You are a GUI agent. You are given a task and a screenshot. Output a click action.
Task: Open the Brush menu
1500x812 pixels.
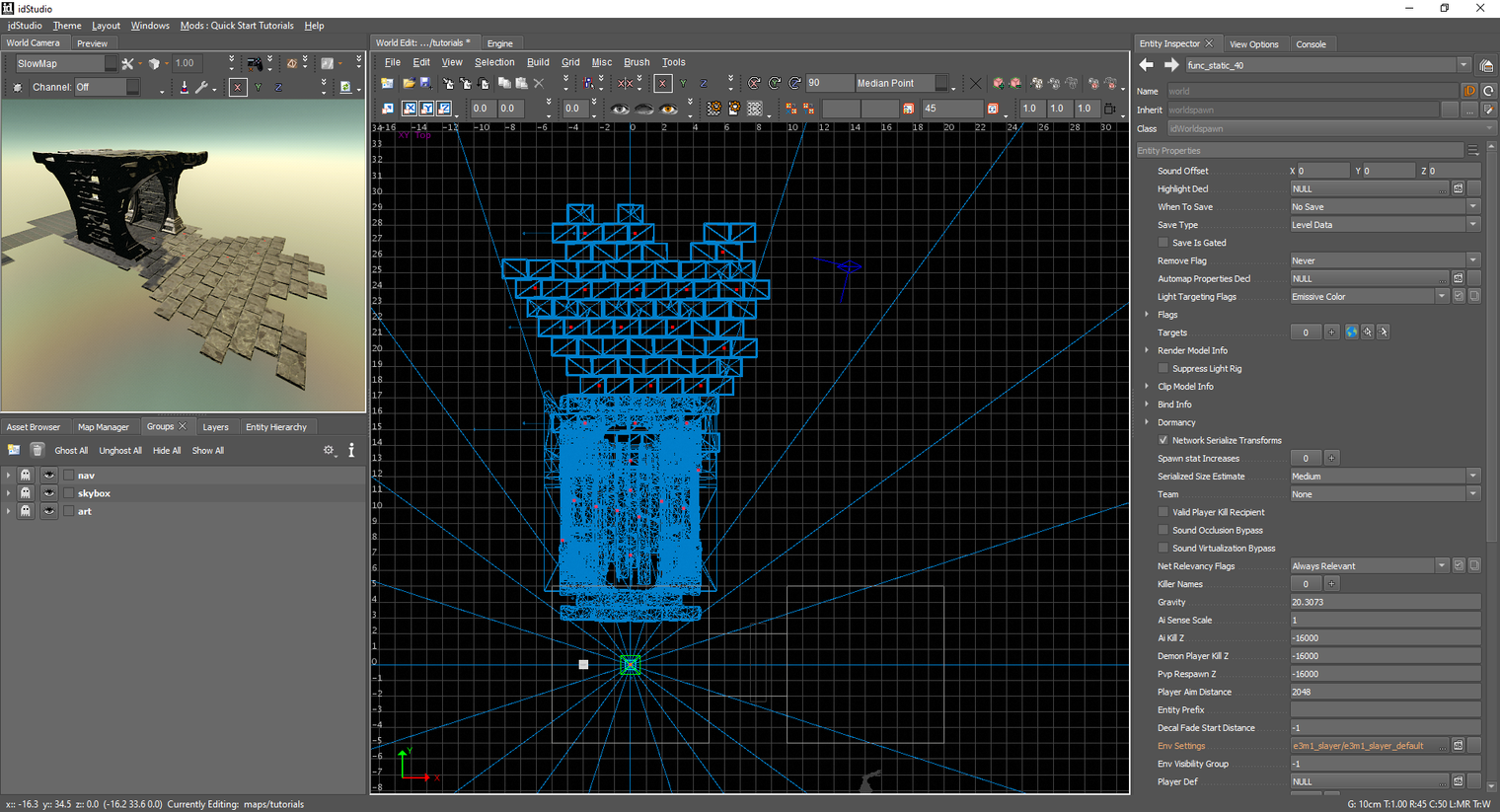point(637,62)
